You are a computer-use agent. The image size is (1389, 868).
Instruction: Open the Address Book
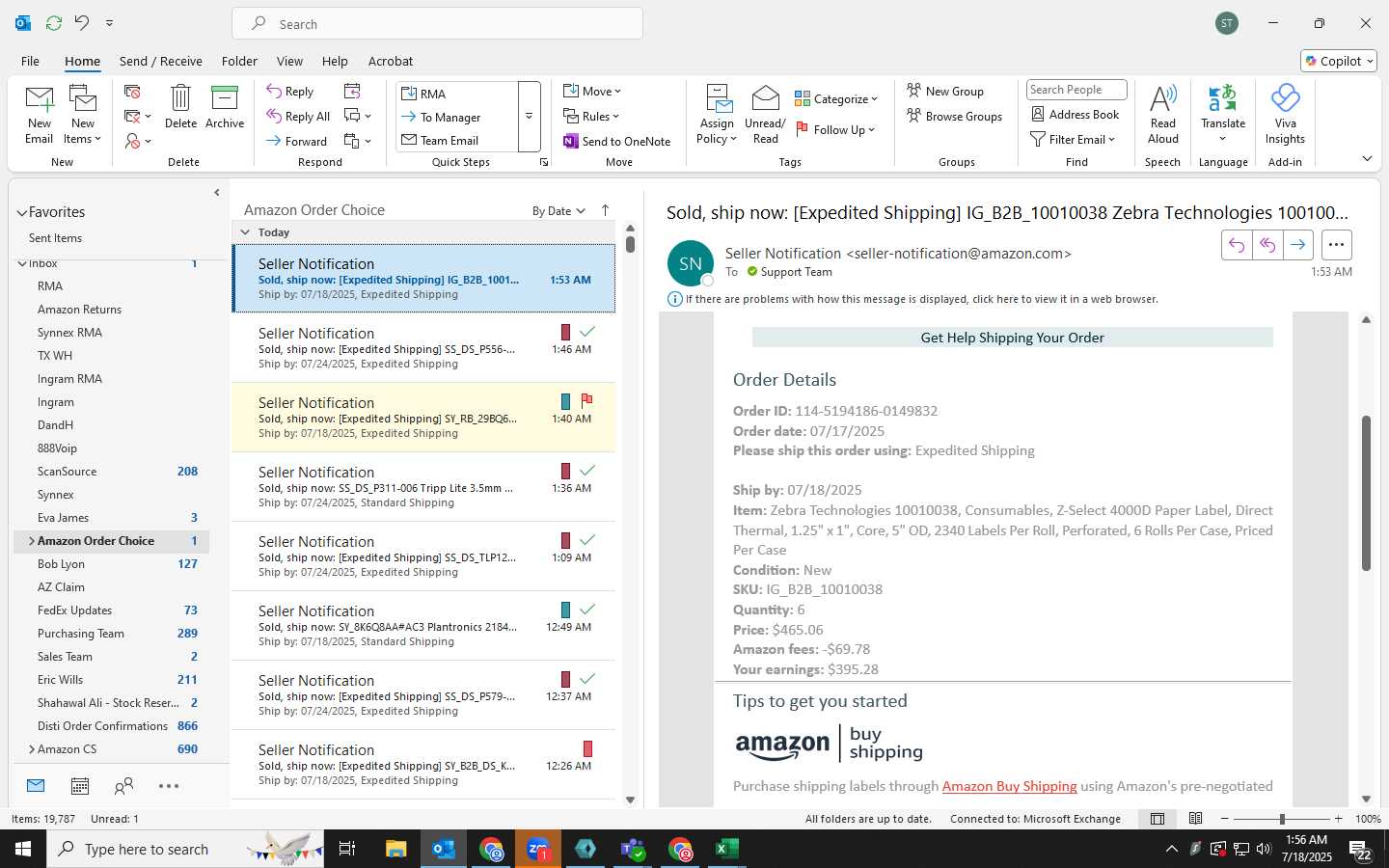point(1076,114)
